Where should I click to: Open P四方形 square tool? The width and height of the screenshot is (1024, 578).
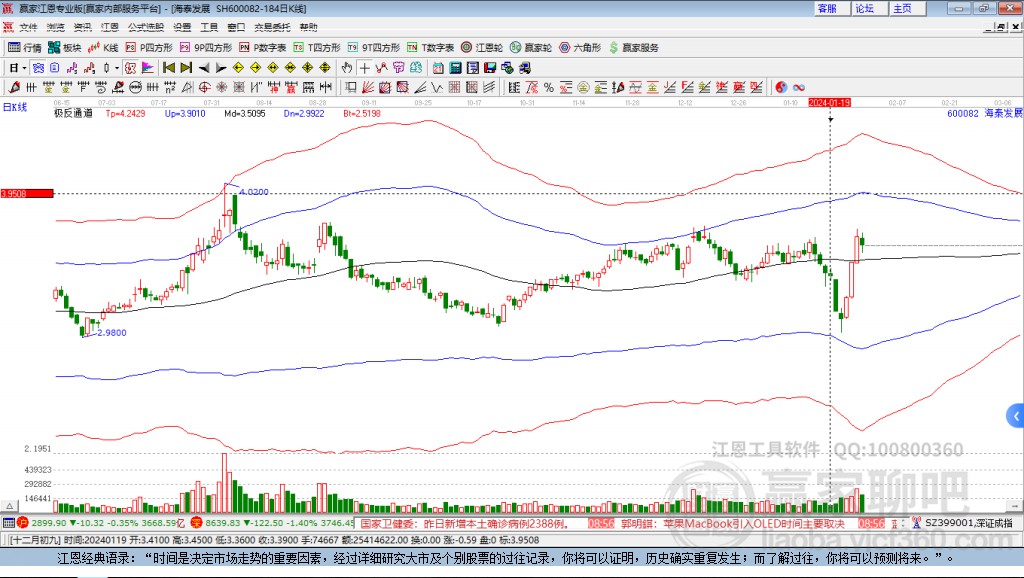(x=149, y=48)
